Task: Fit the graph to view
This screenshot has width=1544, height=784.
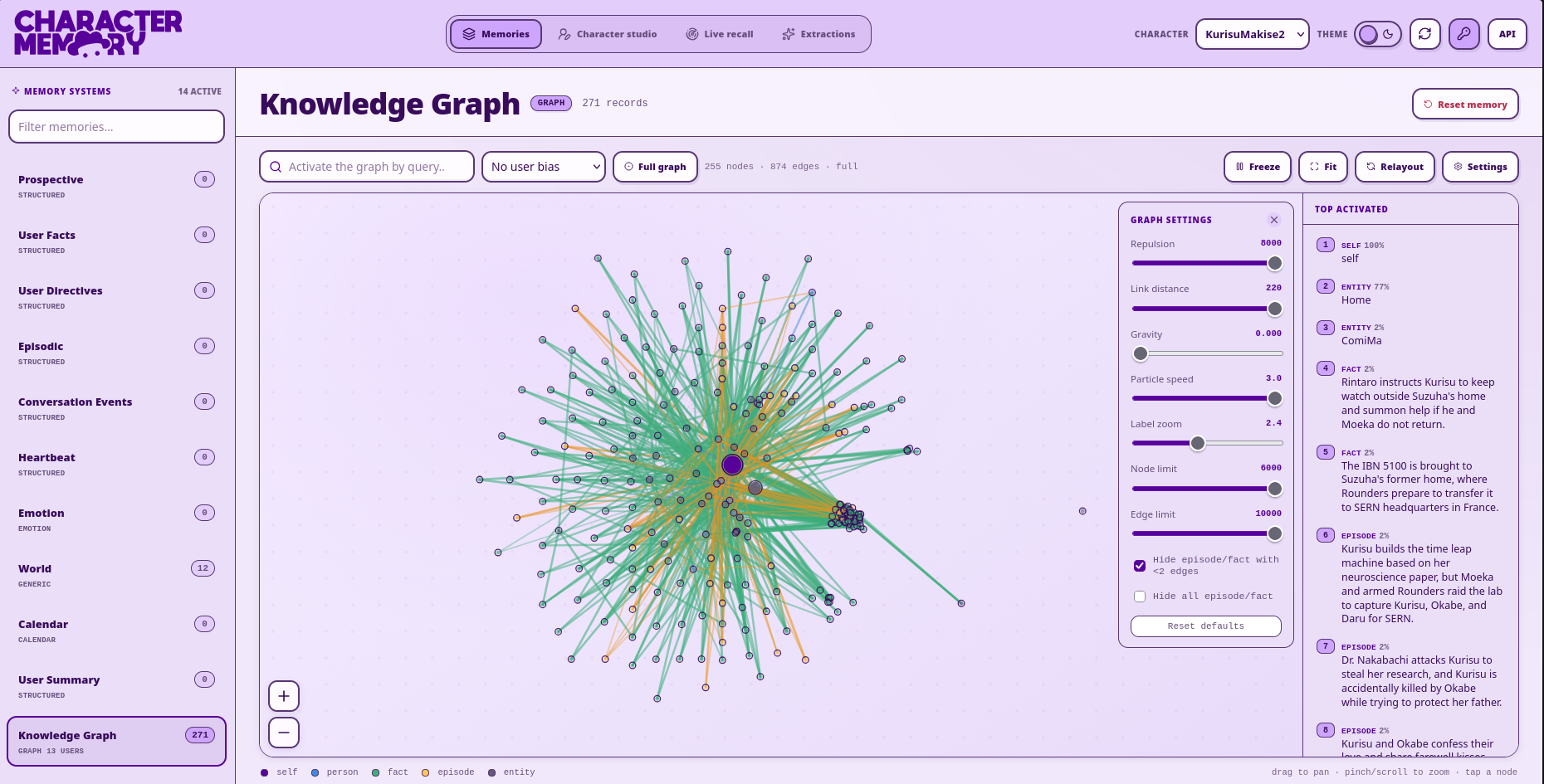Action: click(1323, 167)
